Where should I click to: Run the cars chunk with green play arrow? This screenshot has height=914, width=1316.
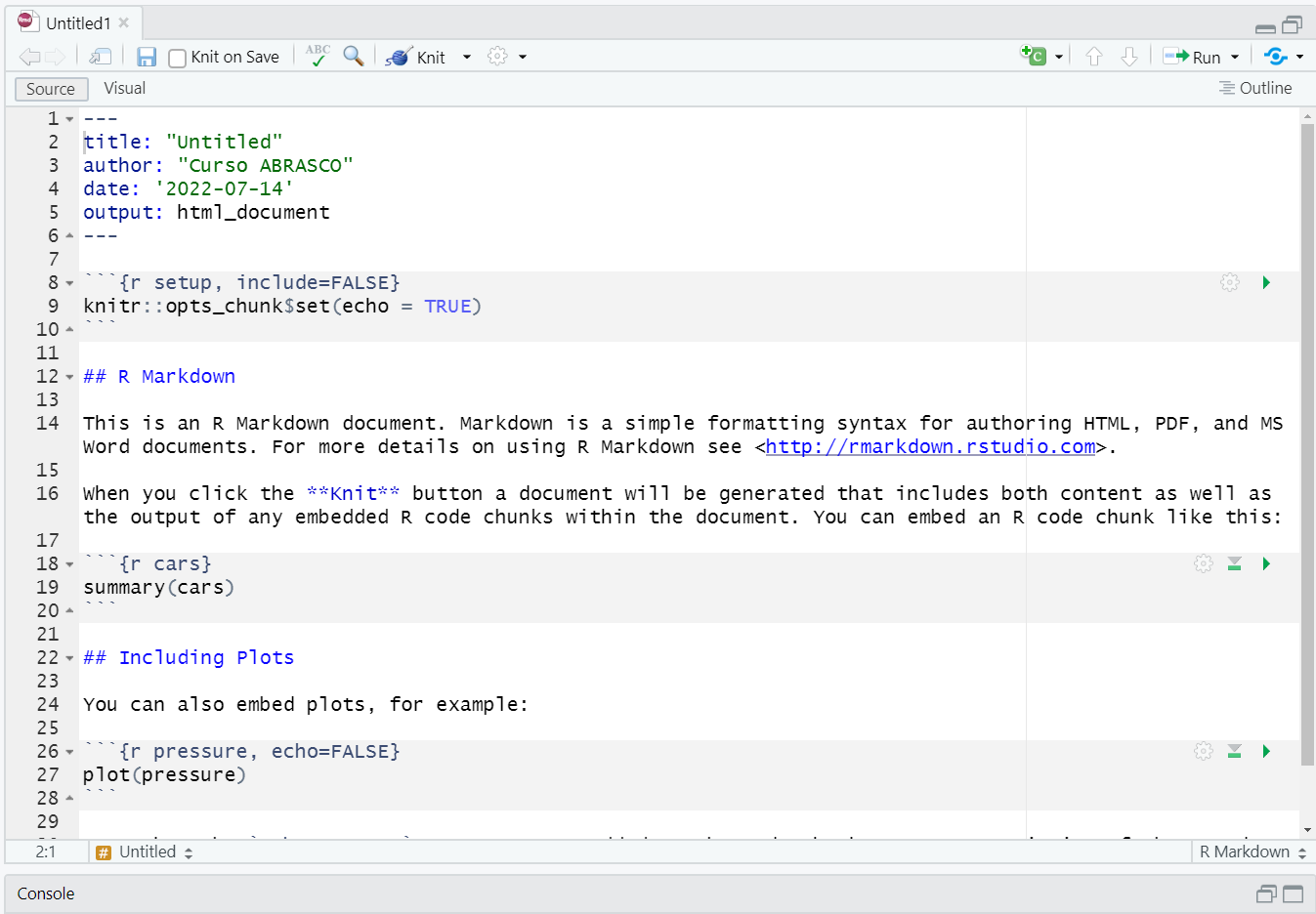pyautogui.click(x=1266, y=563)
